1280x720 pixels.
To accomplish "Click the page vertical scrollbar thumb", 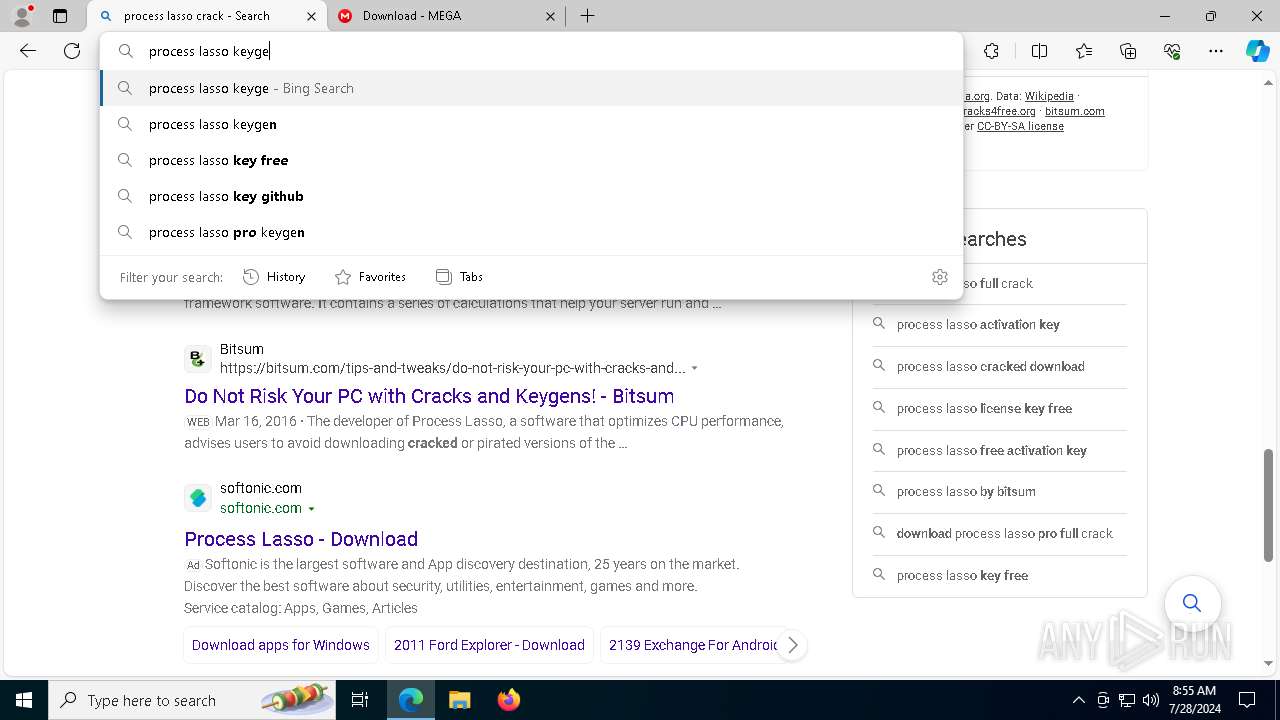I will [x=1268, y=505].
